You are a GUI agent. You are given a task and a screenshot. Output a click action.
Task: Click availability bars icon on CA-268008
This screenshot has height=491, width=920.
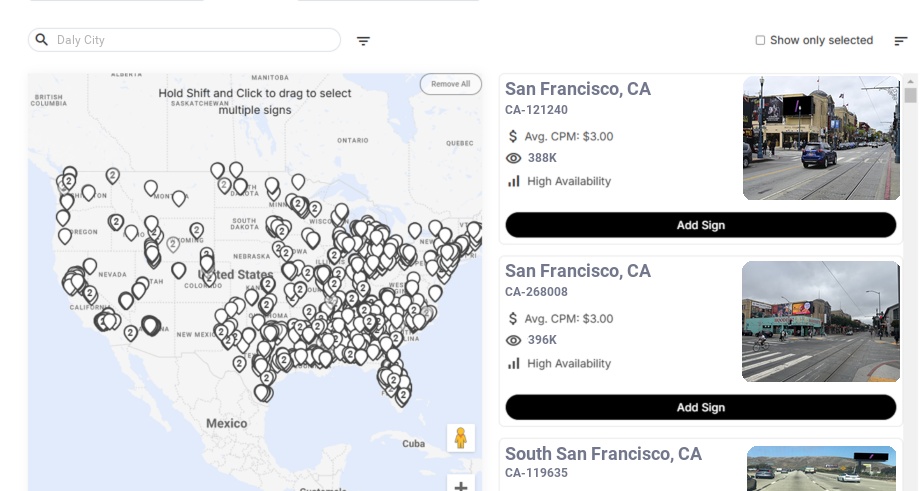coord(514,363)
